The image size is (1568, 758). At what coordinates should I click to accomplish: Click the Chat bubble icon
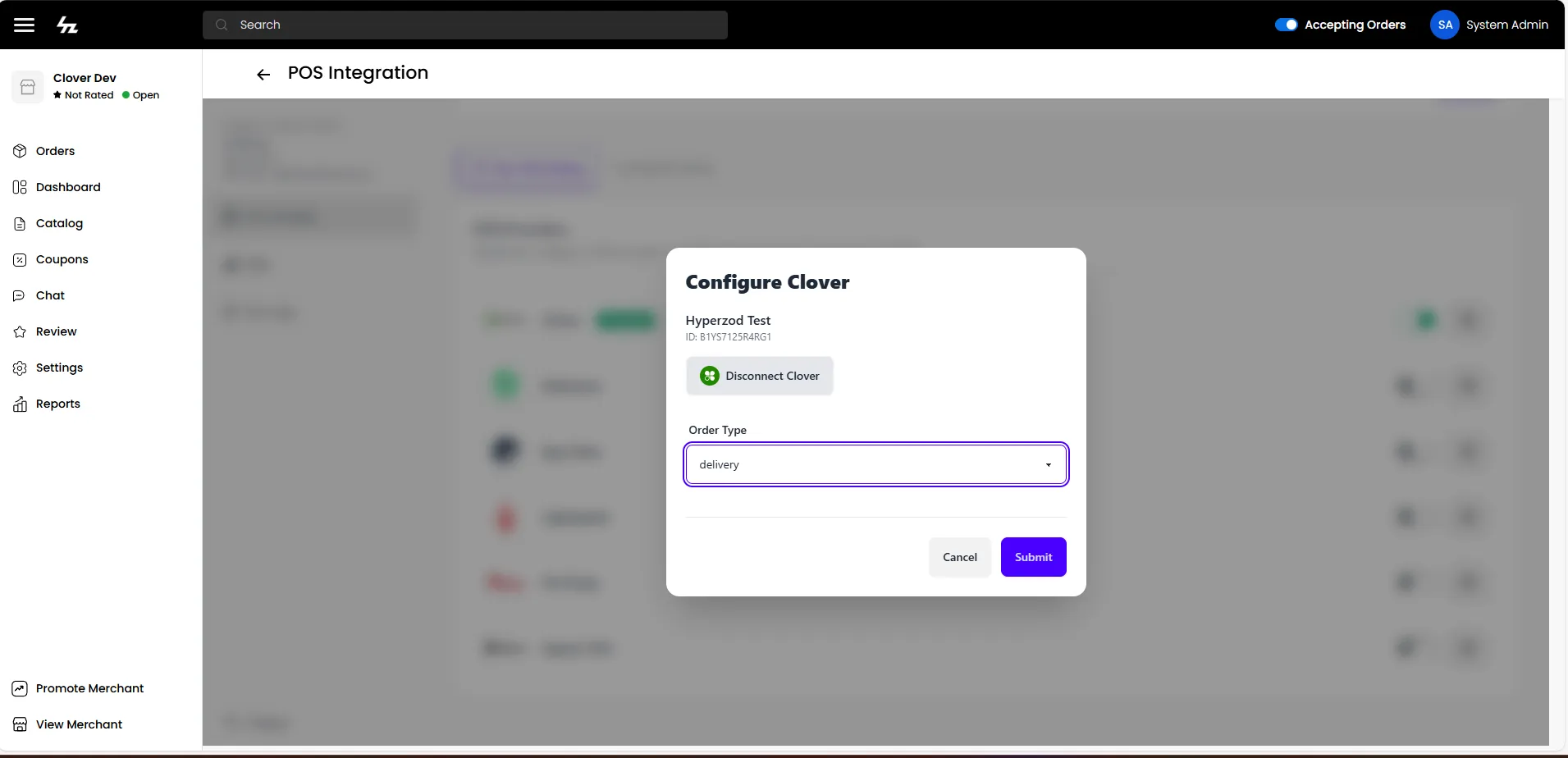click(x=20, y=295)
